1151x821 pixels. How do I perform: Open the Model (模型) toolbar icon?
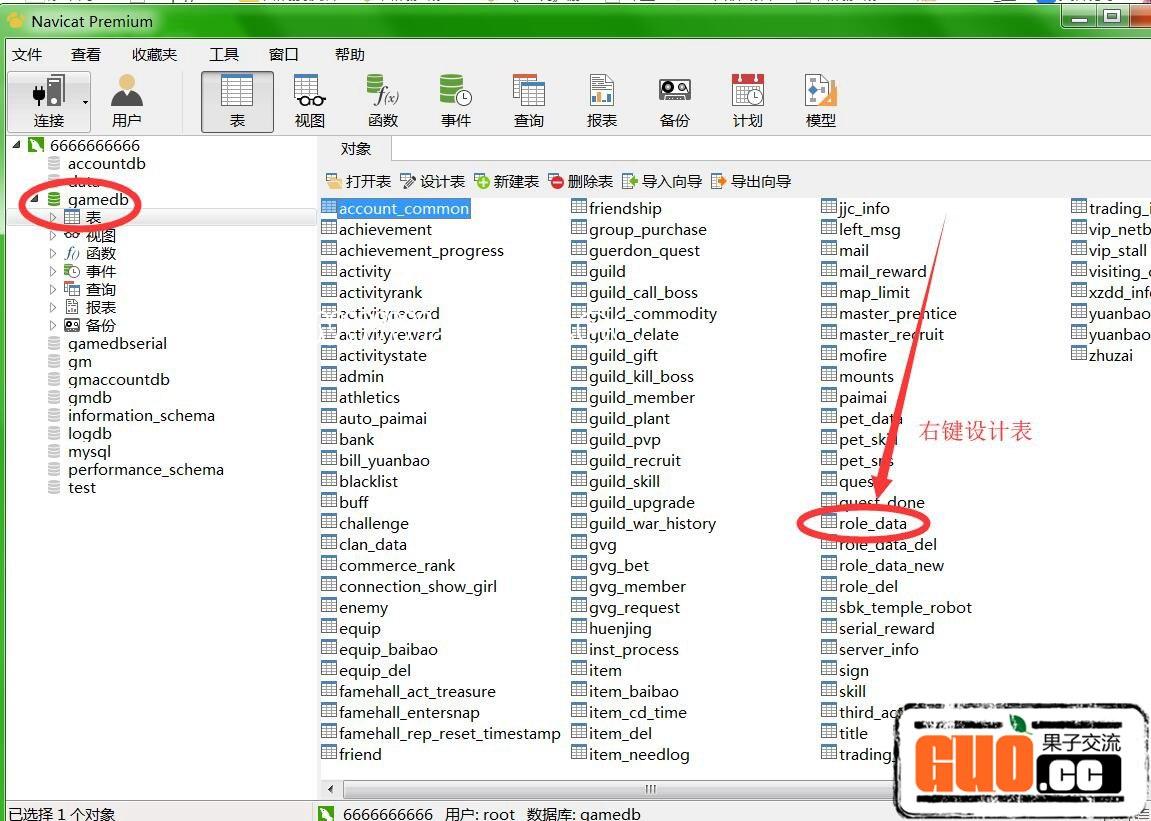(821, 100)
